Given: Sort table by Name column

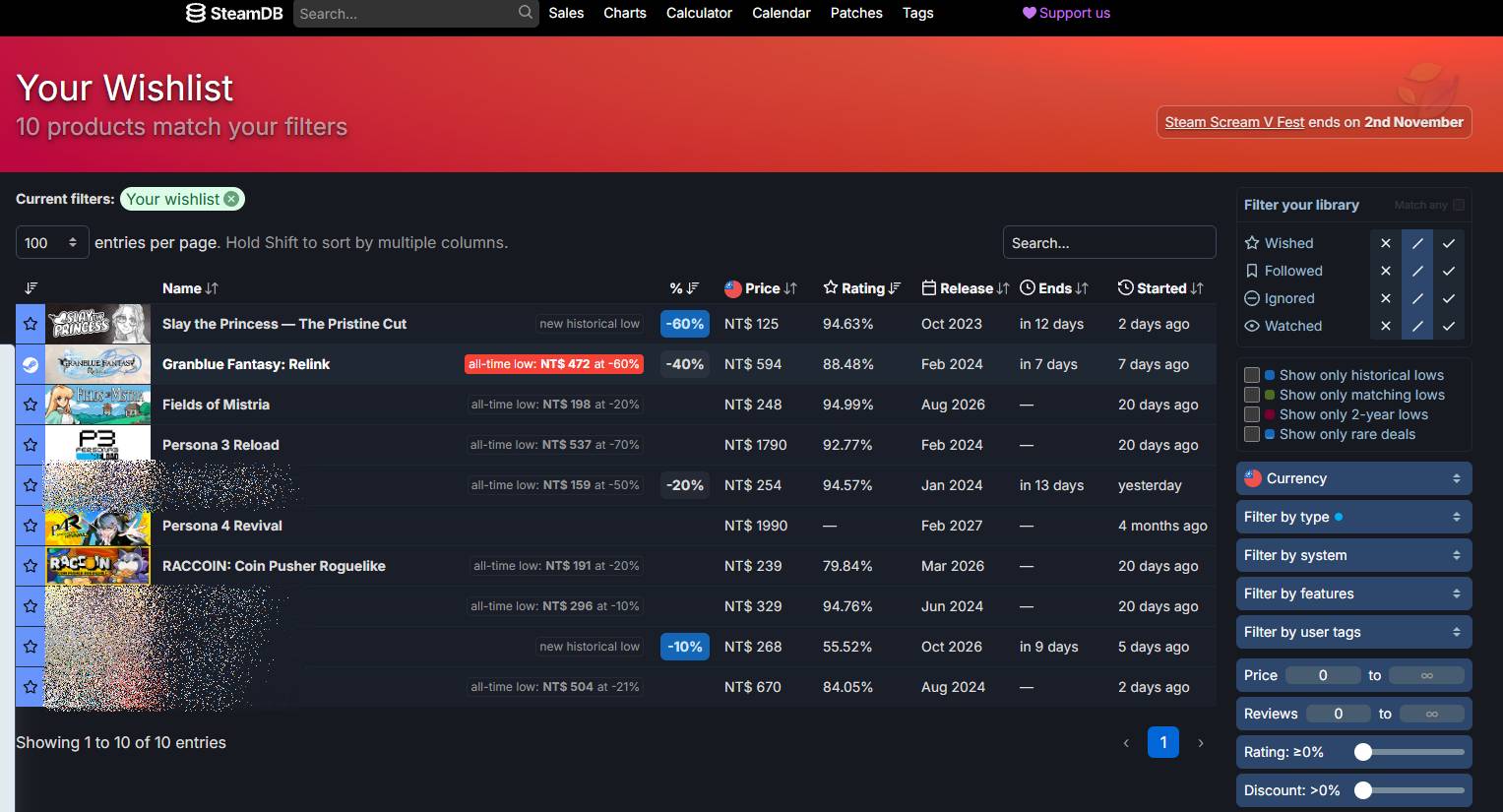Looking at the screenshot, I should 190,288.
